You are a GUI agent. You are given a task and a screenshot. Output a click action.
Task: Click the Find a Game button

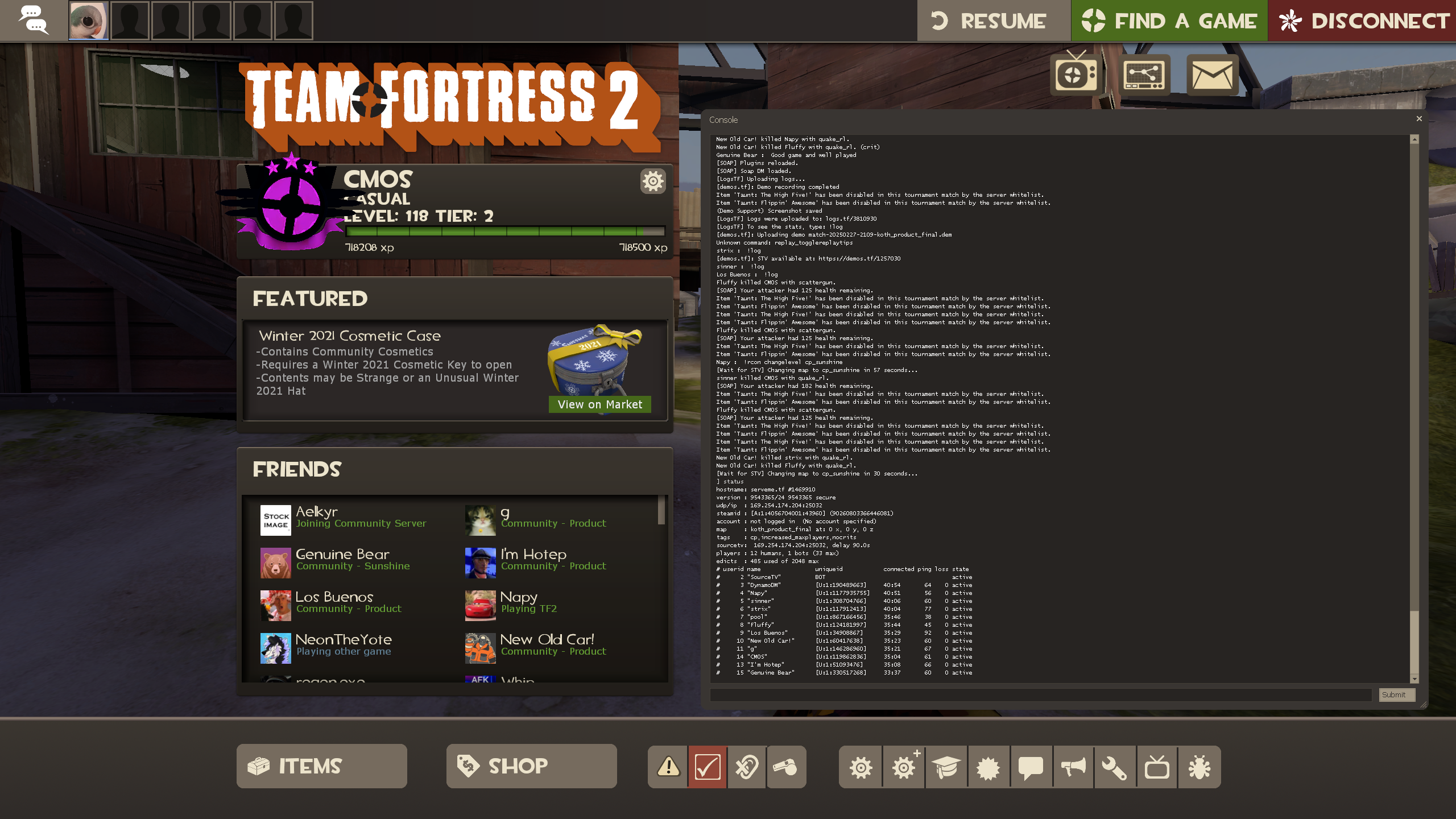tap(1169, 21)
